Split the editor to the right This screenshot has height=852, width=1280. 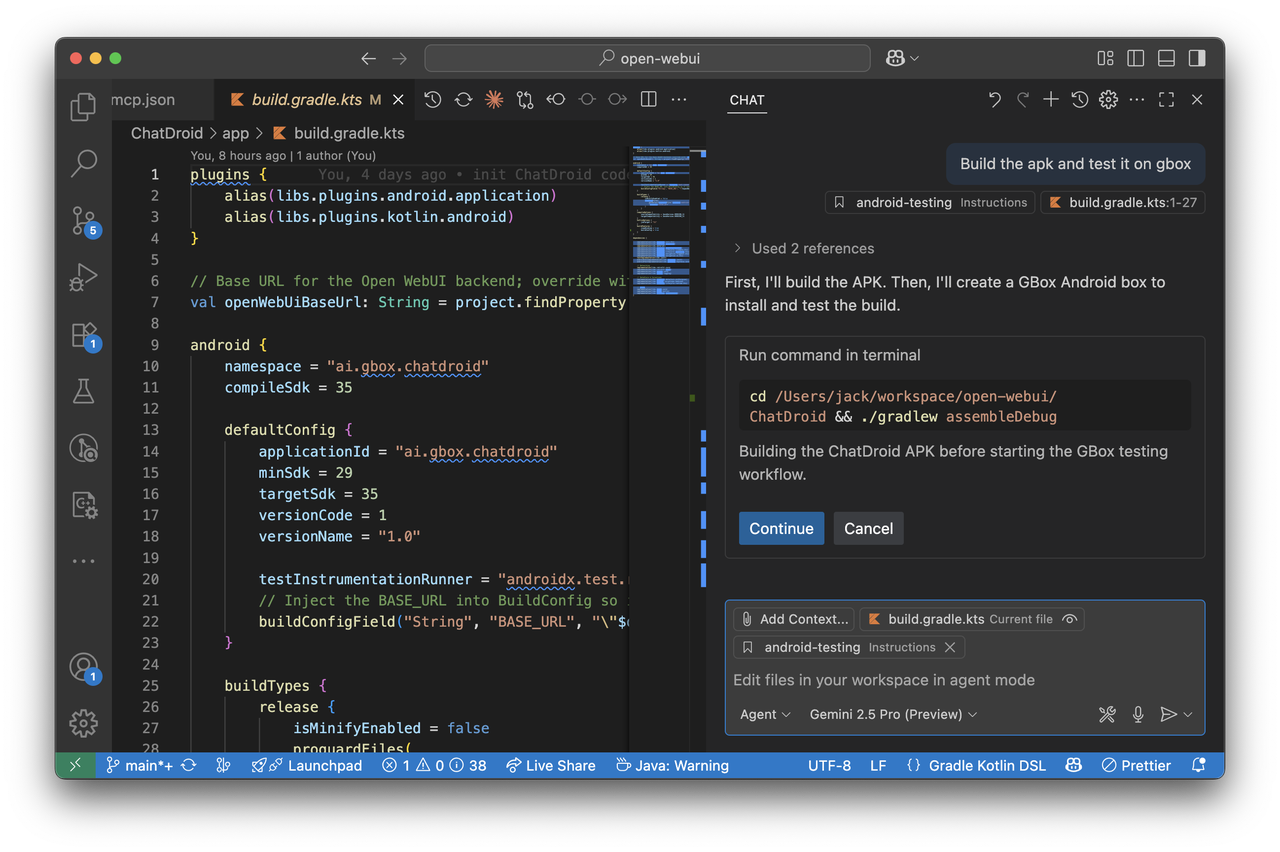tap(648, 99)
